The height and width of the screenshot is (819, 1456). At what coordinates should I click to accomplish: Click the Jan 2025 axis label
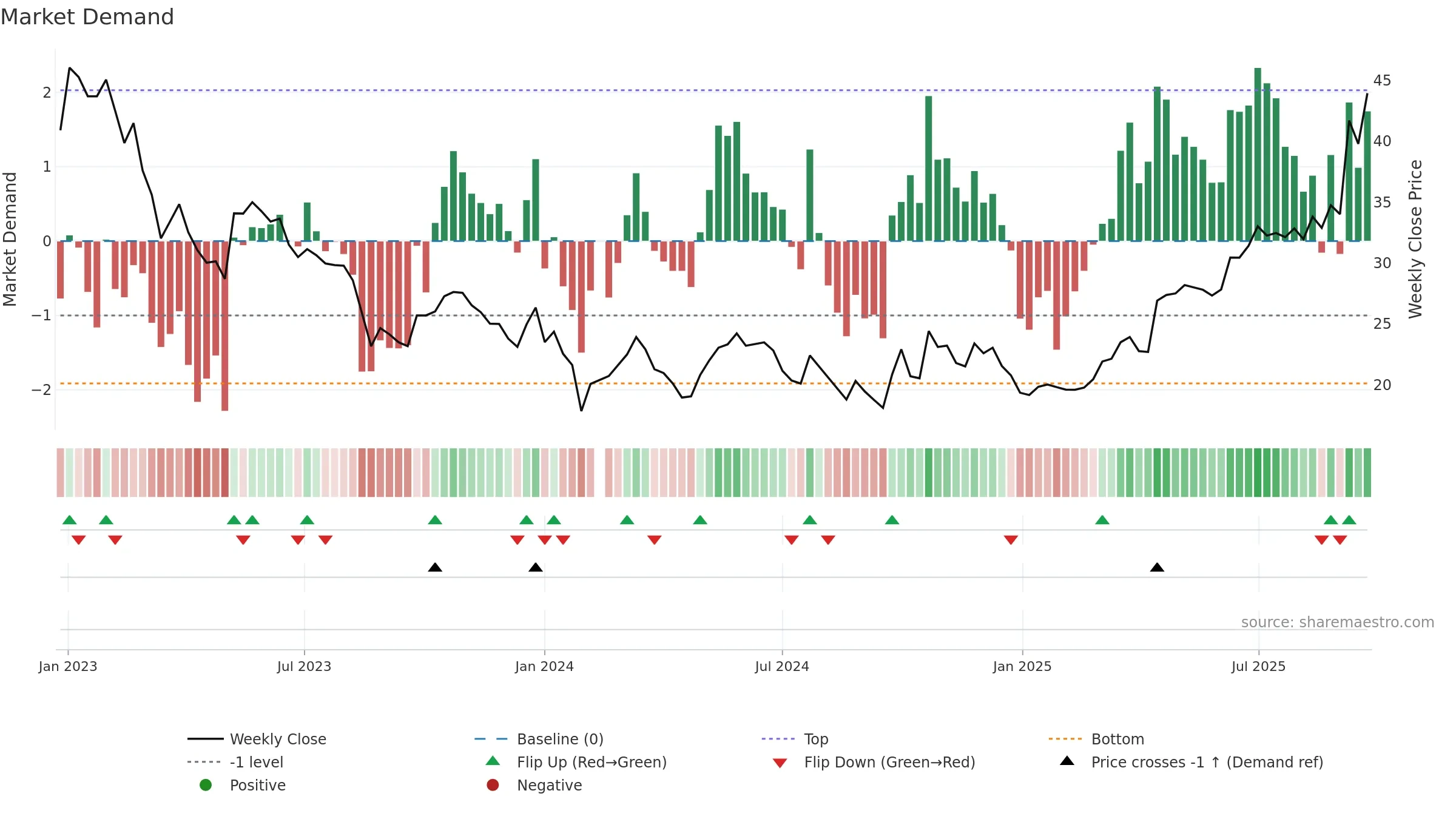pos(1022,666)
